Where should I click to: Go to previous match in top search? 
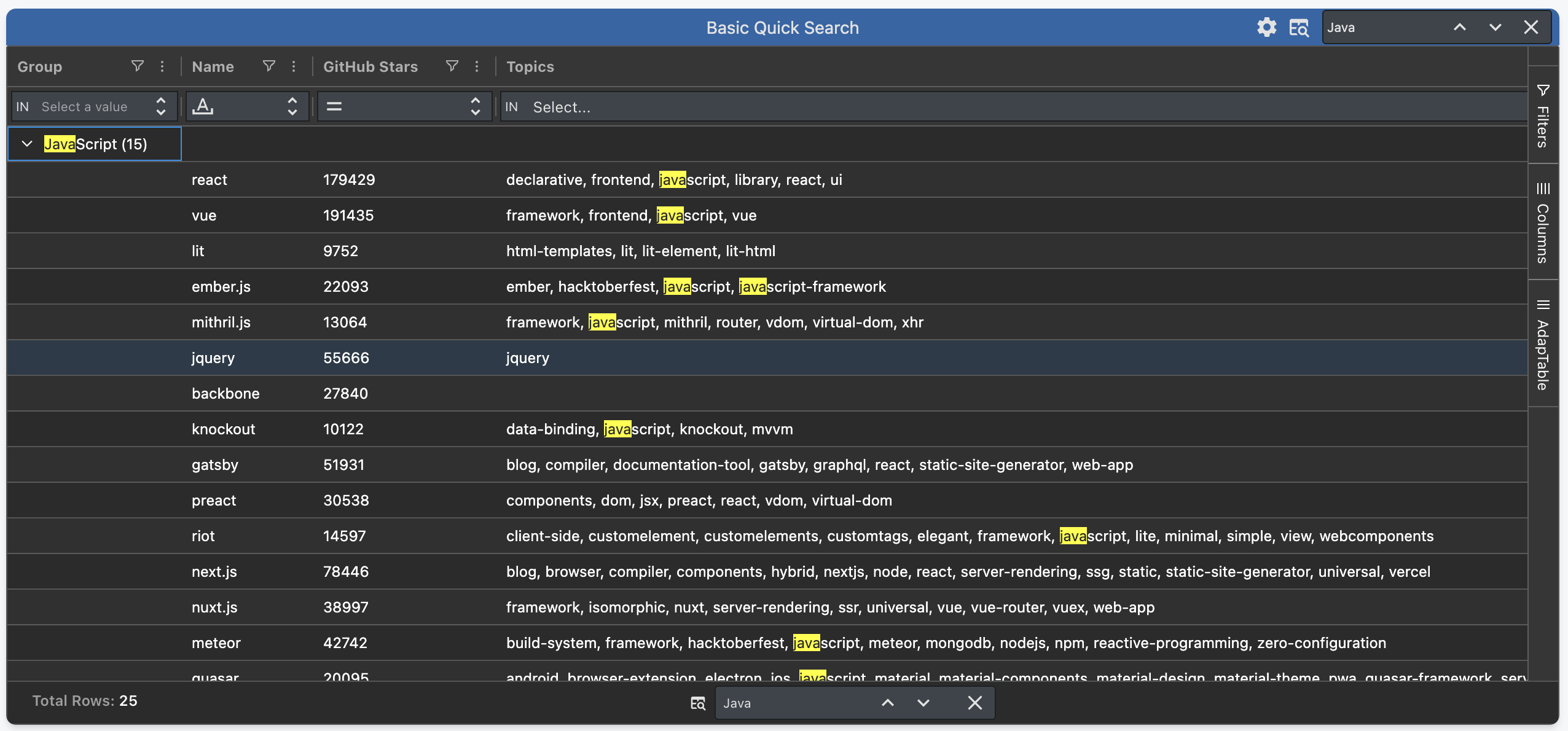(1460, 28)
